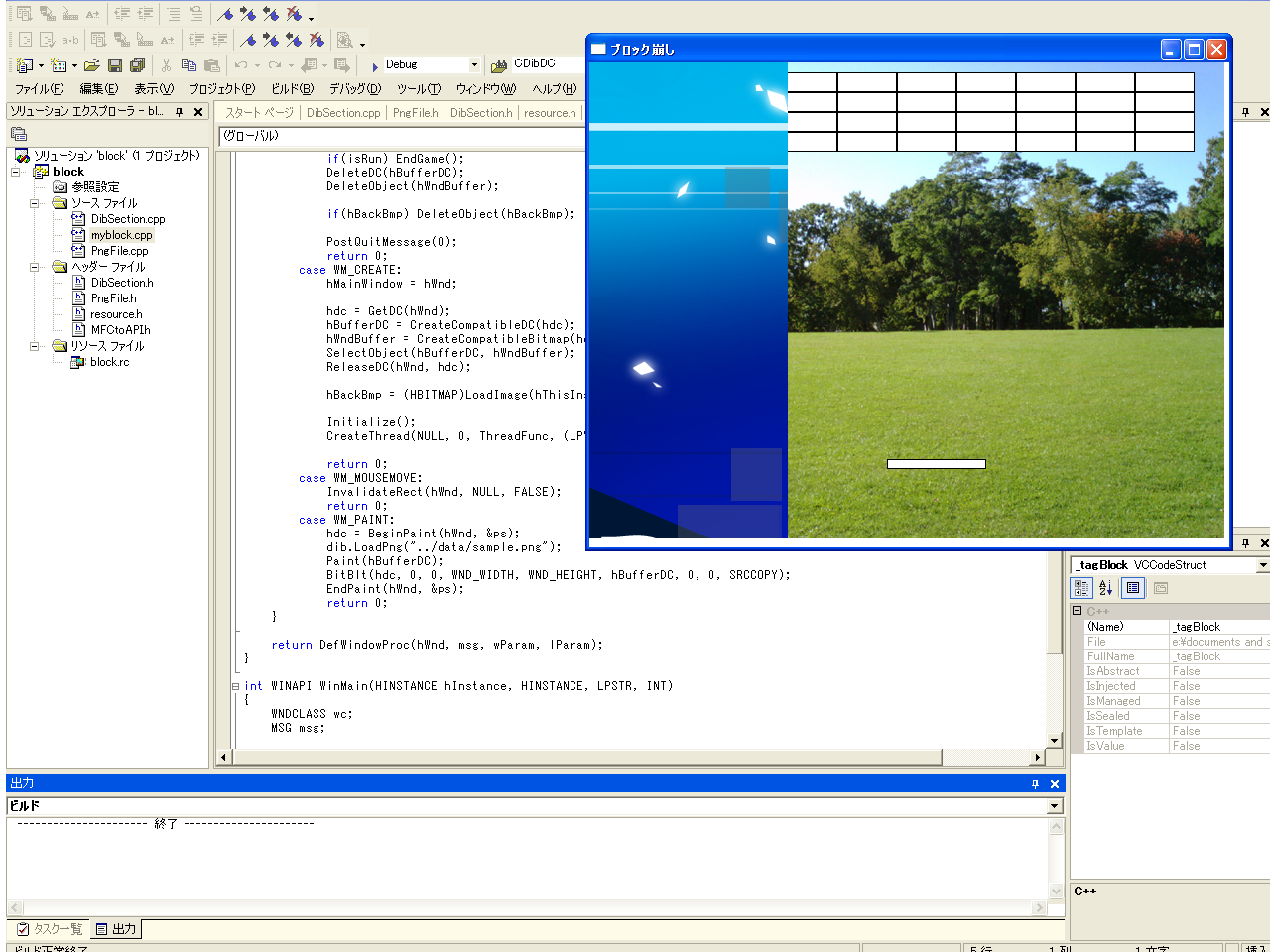Select the 参照設定 node
Screen dimensions: 1270x952
point(95,187)
